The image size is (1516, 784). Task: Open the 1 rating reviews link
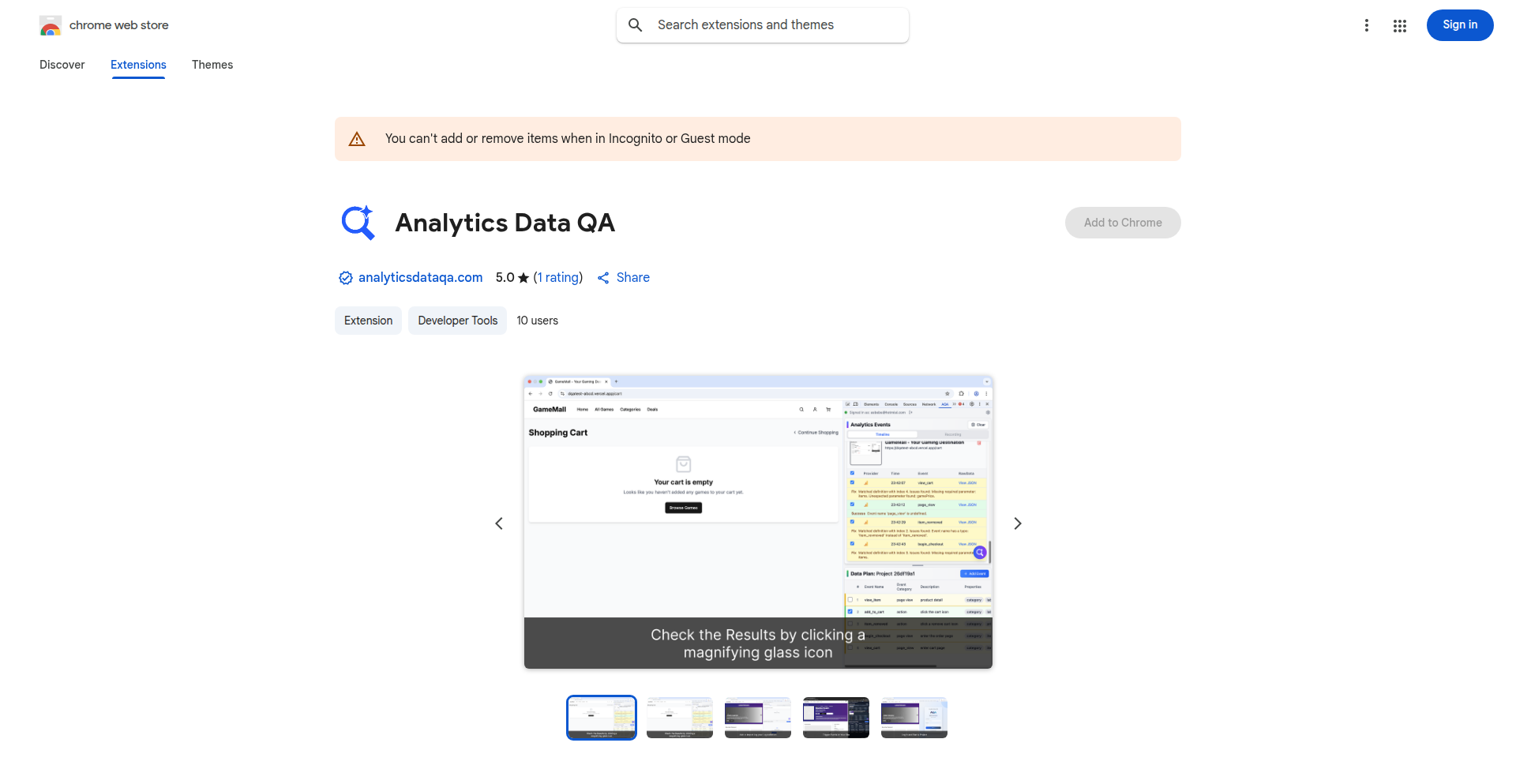pos(557,277)
